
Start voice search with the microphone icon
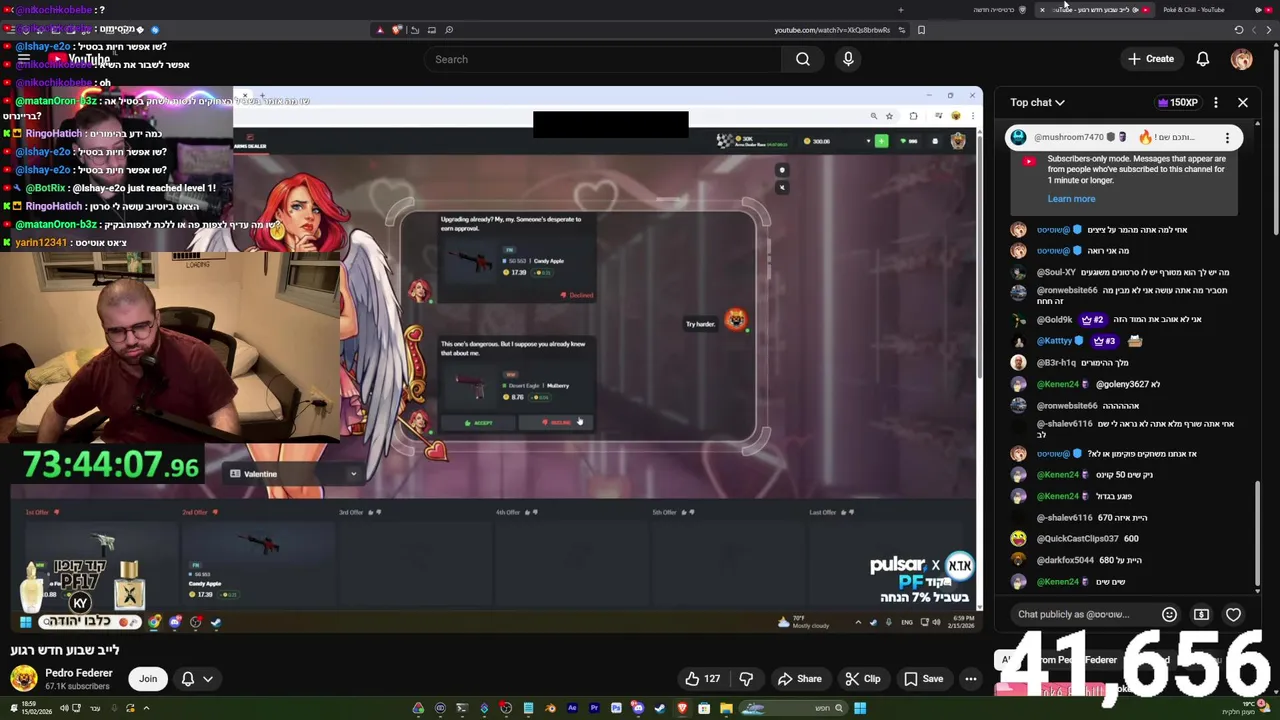(848, 59)
